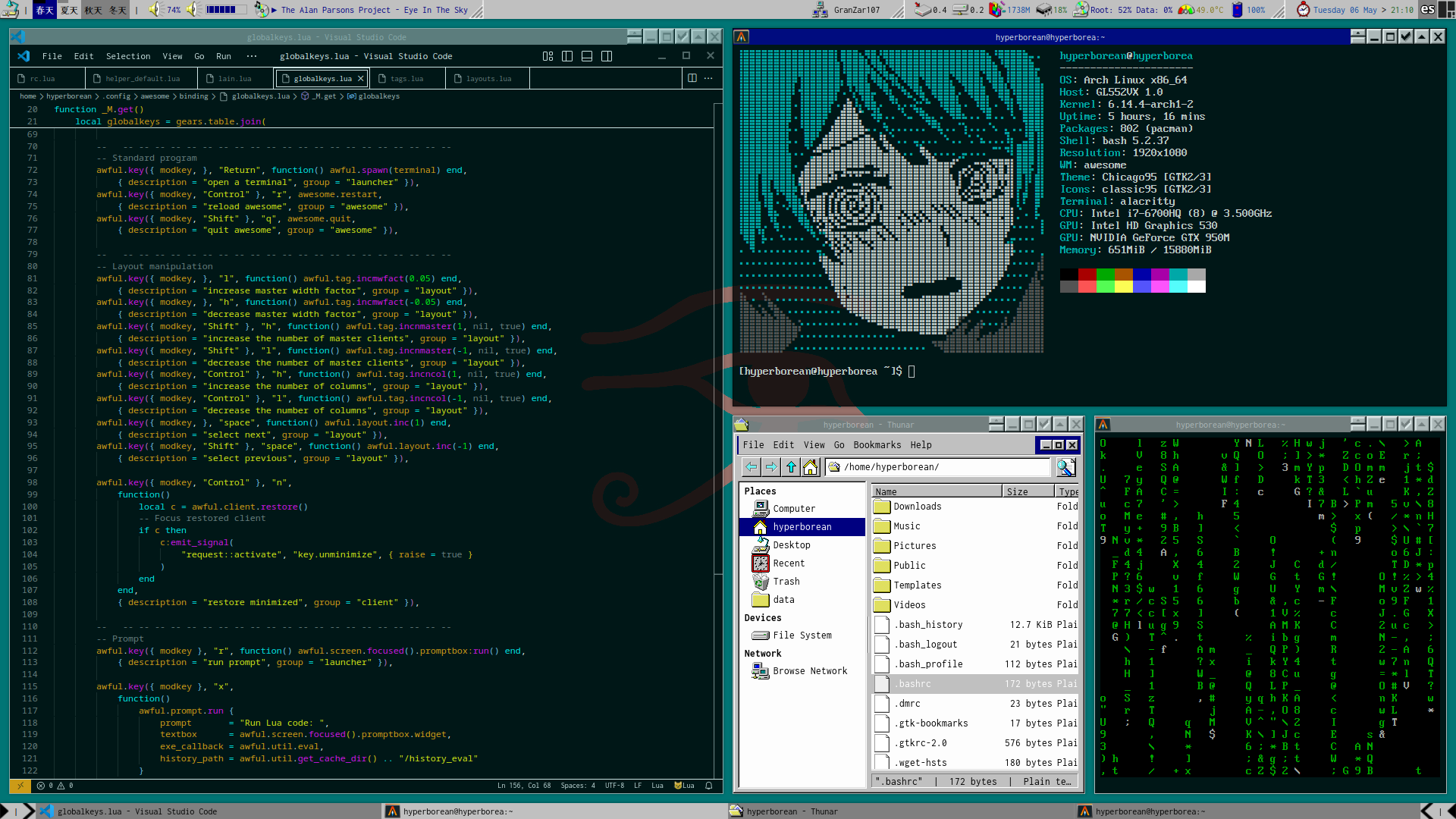Viewport: 1456px width, 819px height.
Task: Select 'Computer' in Thunar Places
Action: coord(802,509)
